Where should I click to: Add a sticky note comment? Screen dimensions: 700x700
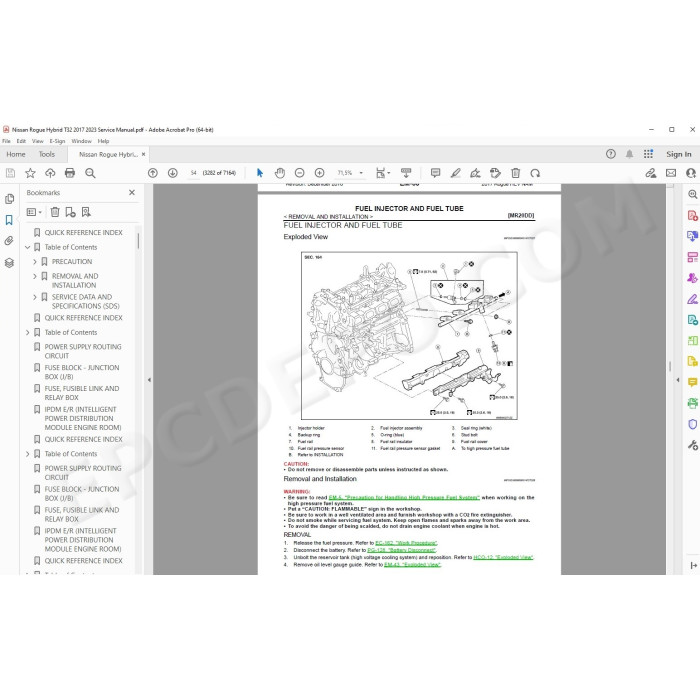pos(435,173)
